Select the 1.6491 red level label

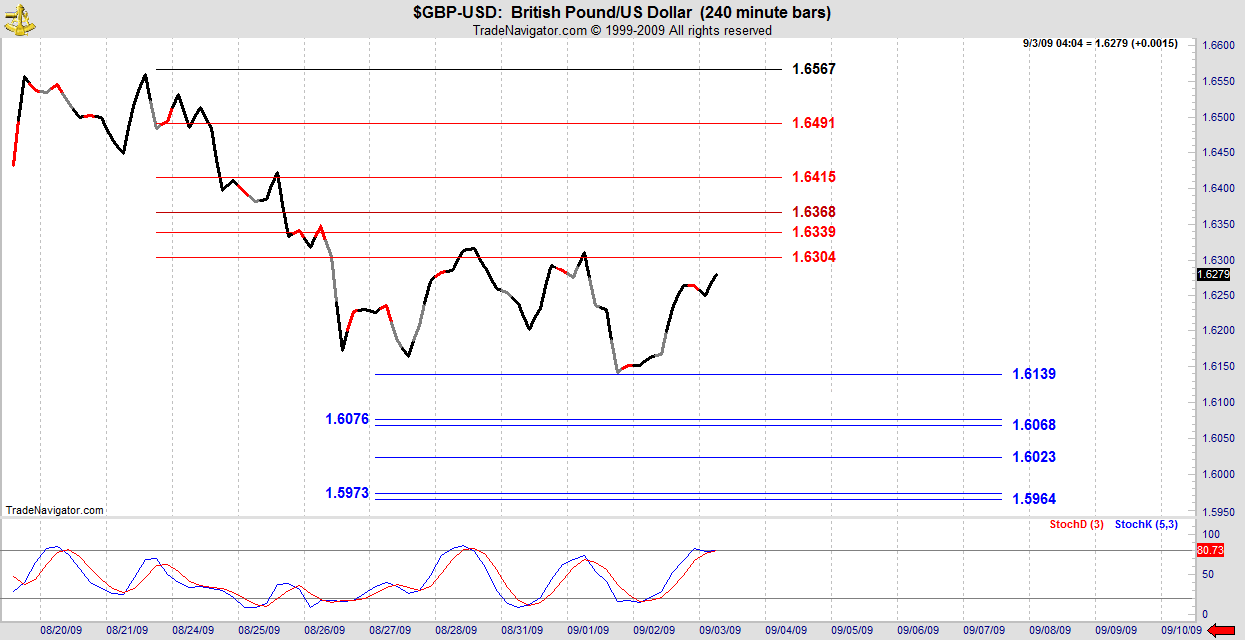pos(813,123)
